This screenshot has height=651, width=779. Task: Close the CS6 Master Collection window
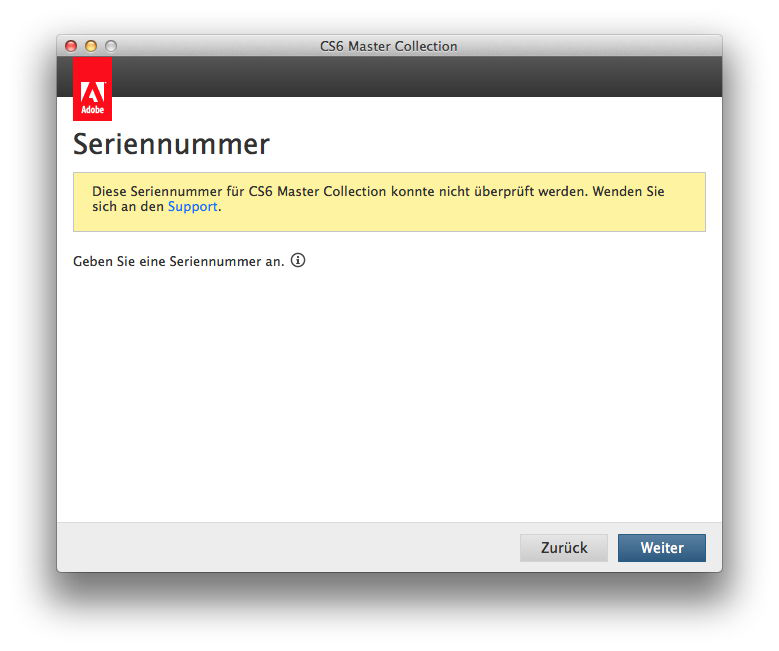click(x=71, y=46)
